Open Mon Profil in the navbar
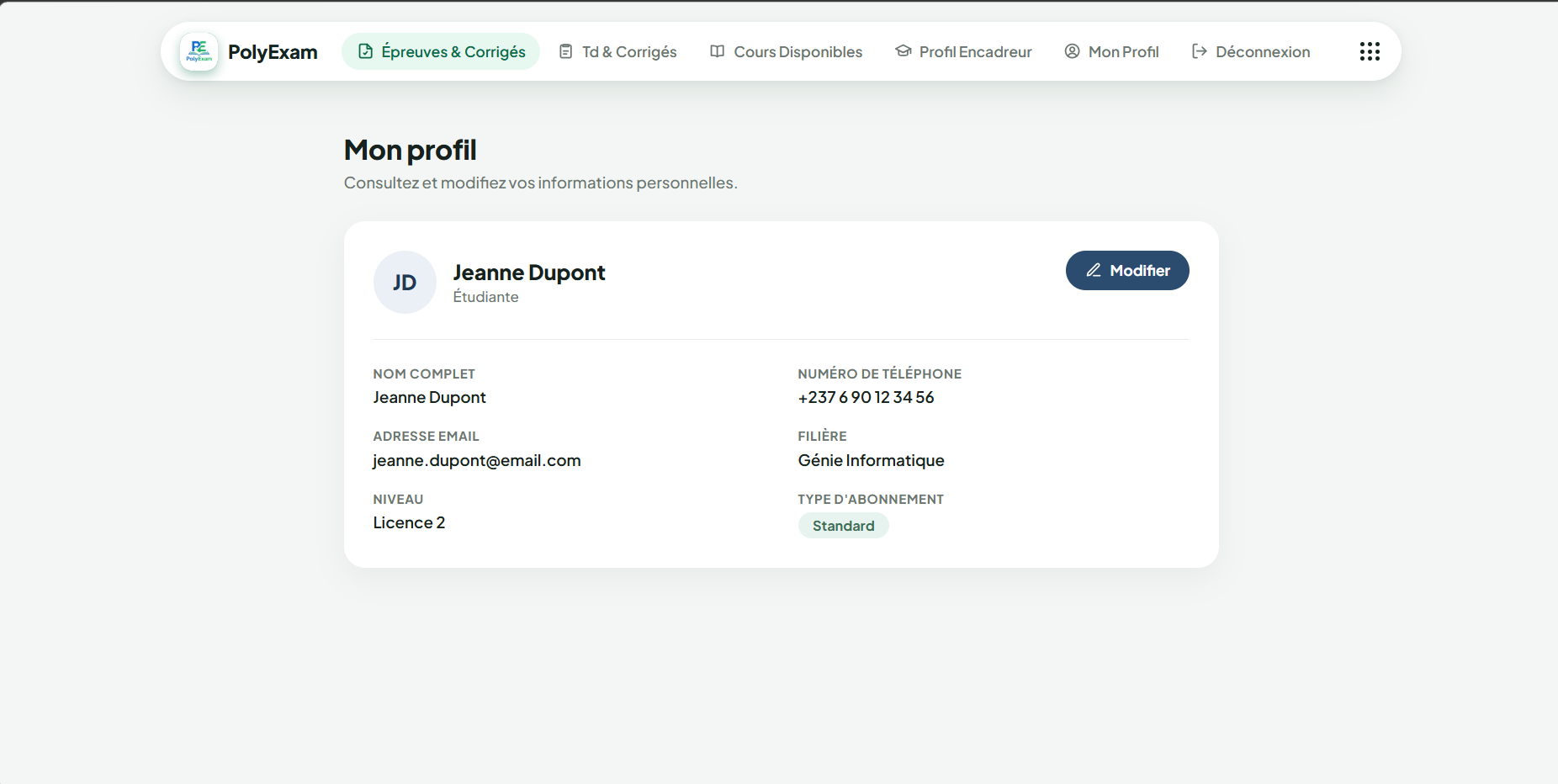The width and height of the screenshot is (1558, 784). (x=1112, y=51)
